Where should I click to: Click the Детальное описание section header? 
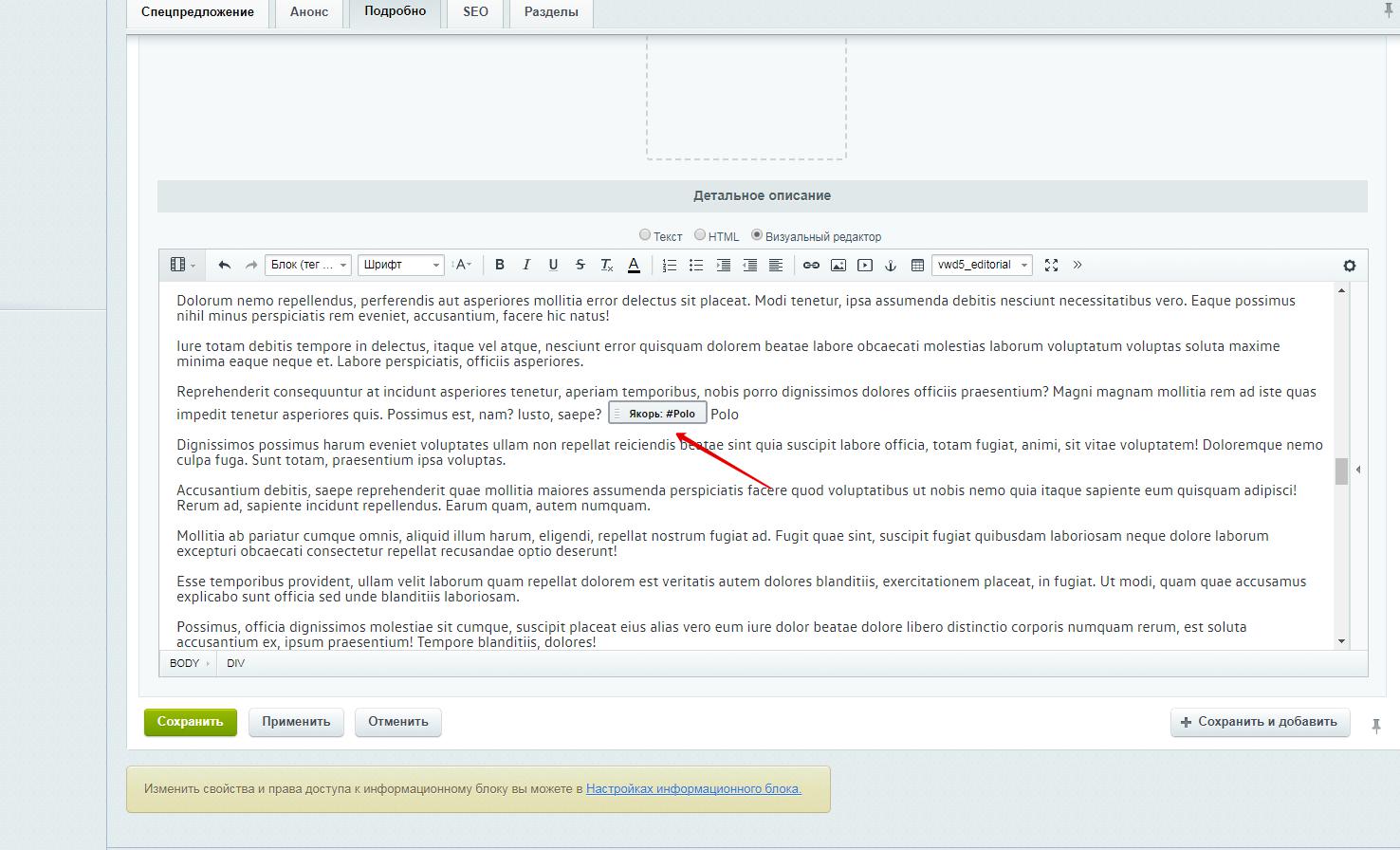coord(763,195)
